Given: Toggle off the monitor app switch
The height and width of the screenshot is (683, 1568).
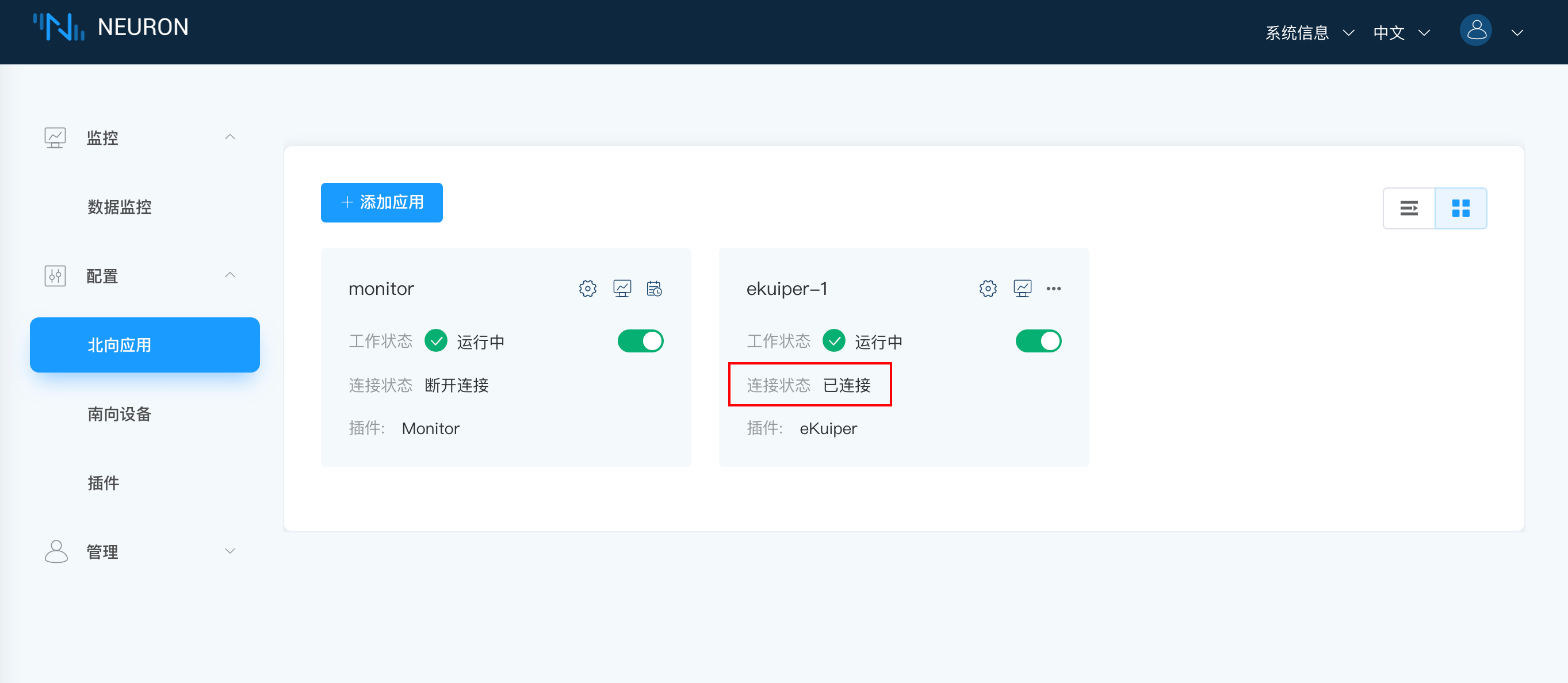Looking at the screenshot, I should [x=640, y=341].
